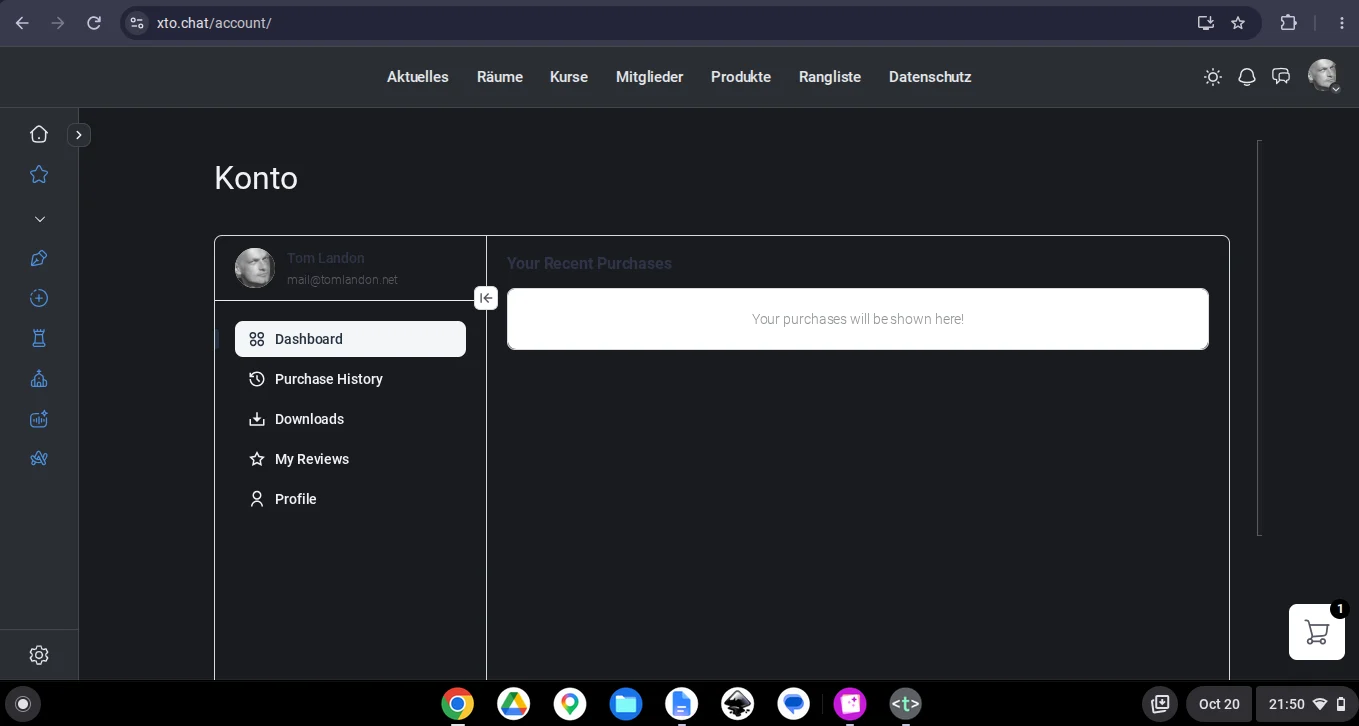Bookmark this page with the star icon
Viewport: 1359px width, 726px height.
pyautogui.click(x=1238, y=23)
